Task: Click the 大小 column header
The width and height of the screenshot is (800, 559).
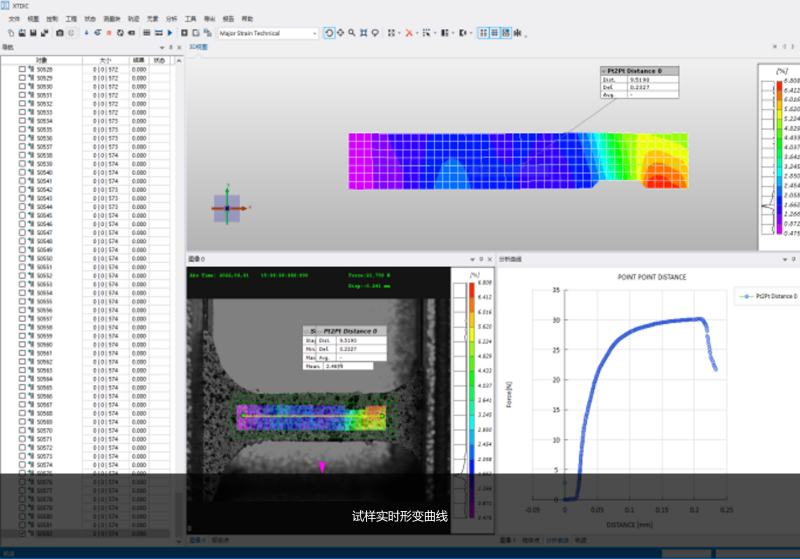Action: tap(105, 60)
